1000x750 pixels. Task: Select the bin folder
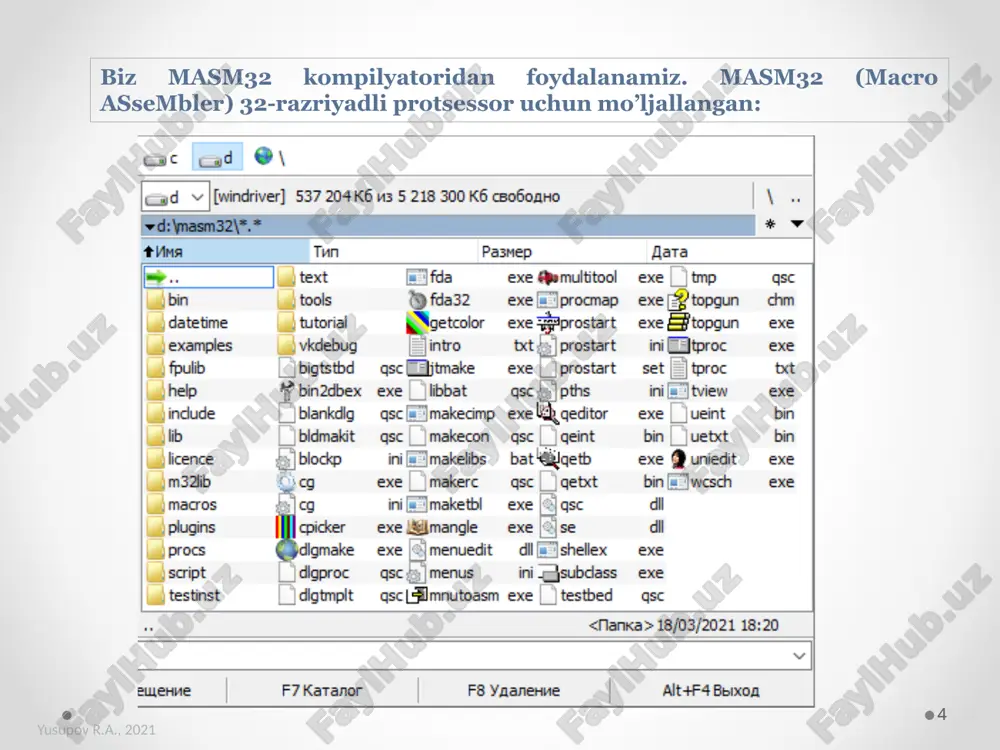click(x=168, y=300)
